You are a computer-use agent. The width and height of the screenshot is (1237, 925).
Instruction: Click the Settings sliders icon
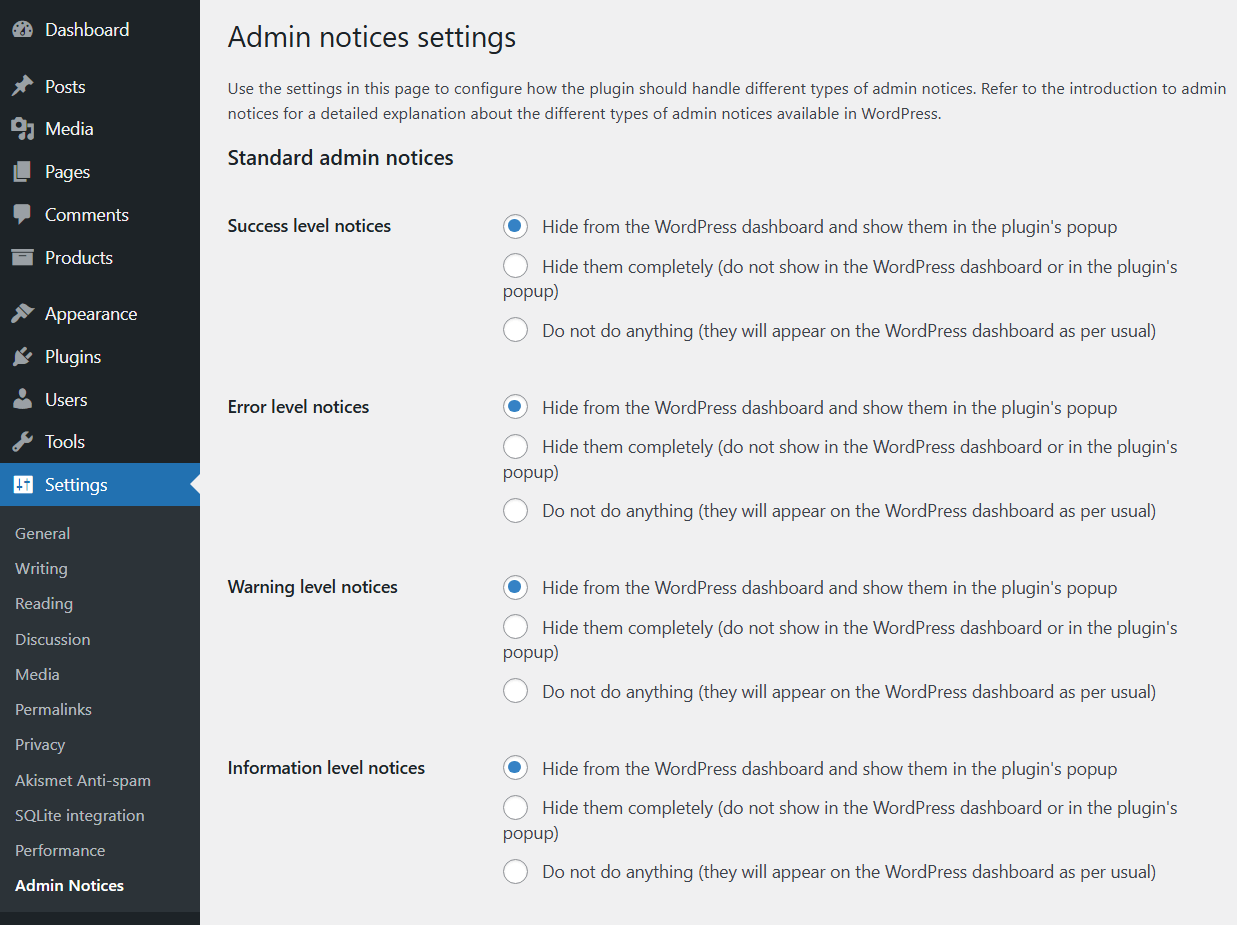point(22,485)
